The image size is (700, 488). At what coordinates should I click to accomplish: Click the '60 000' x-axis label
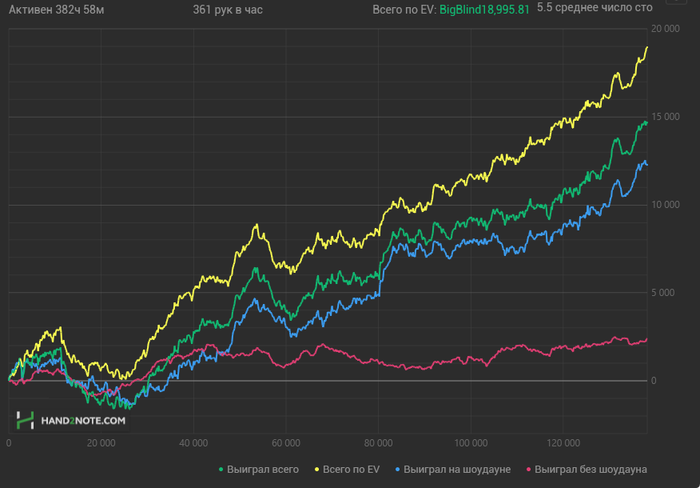[286, 443]
